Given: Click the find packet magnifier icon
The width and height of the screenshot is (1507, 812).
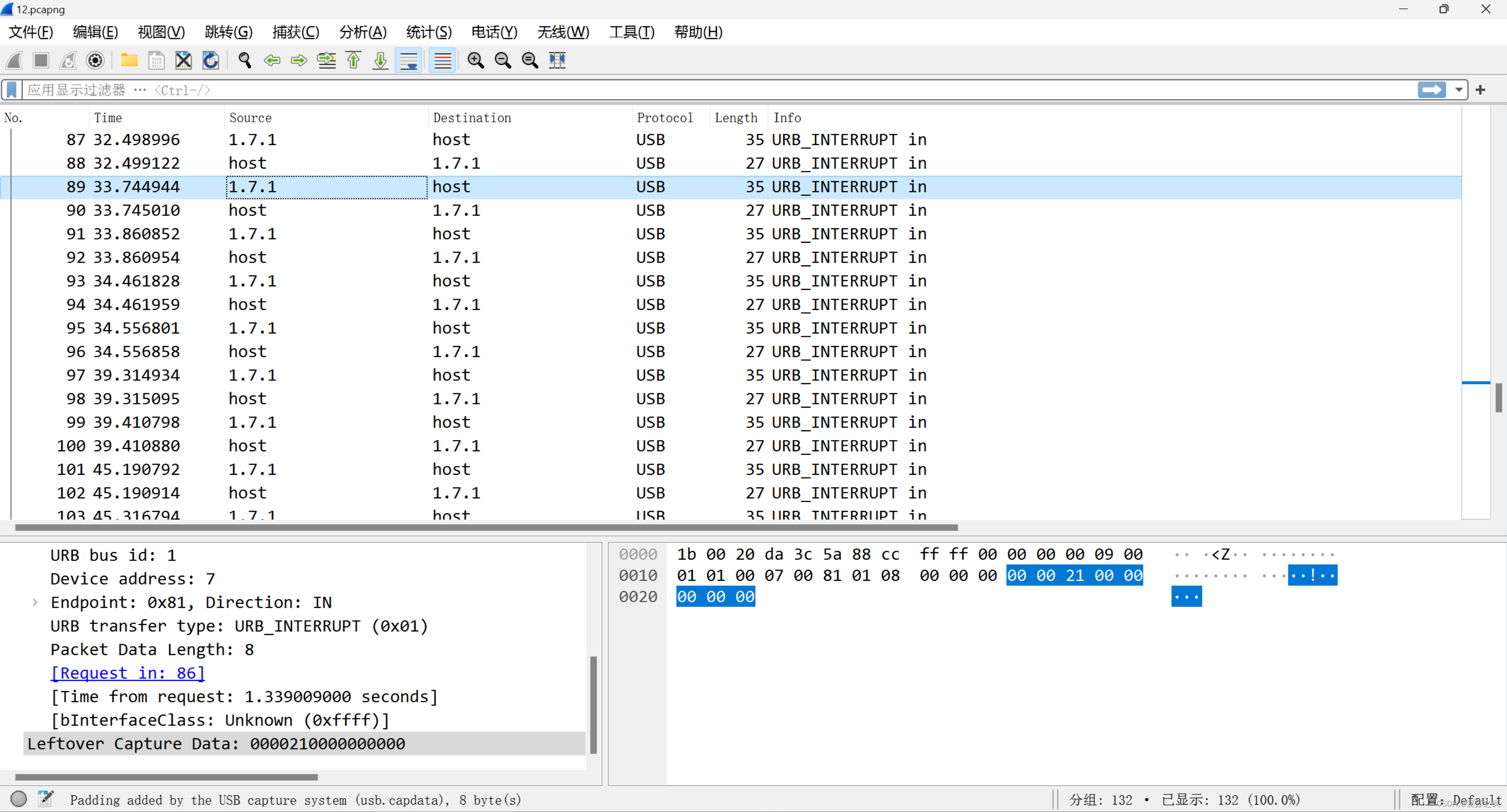Looking at the screenshot, I should click(245, 60).
